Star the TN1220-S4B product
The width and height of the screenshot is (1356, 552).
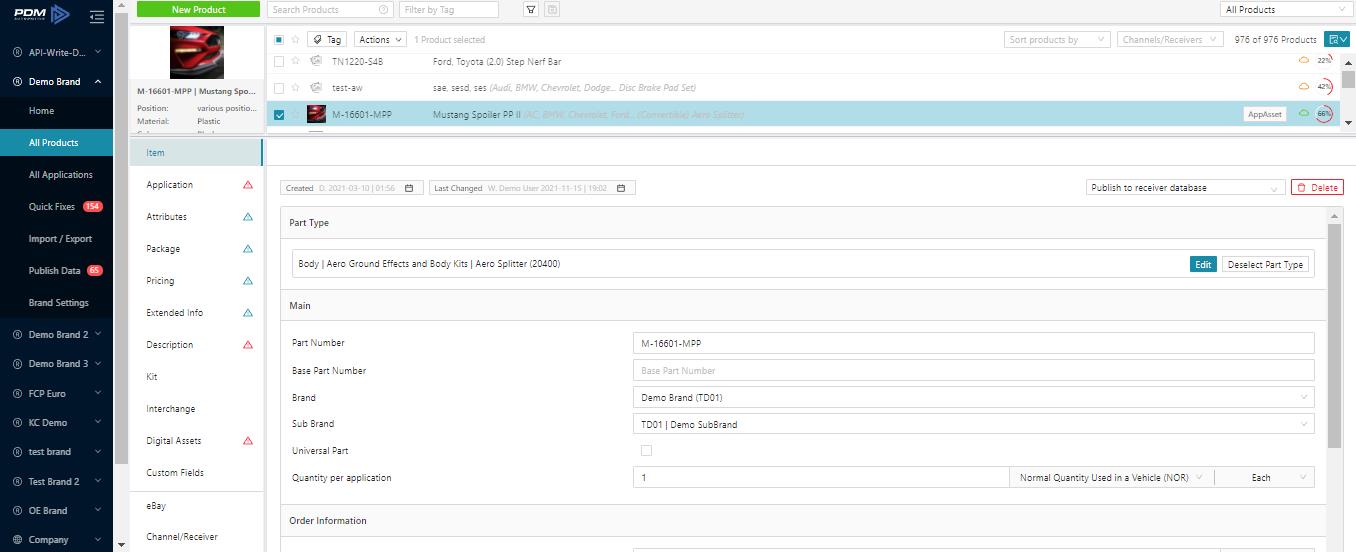pos(295,61)
